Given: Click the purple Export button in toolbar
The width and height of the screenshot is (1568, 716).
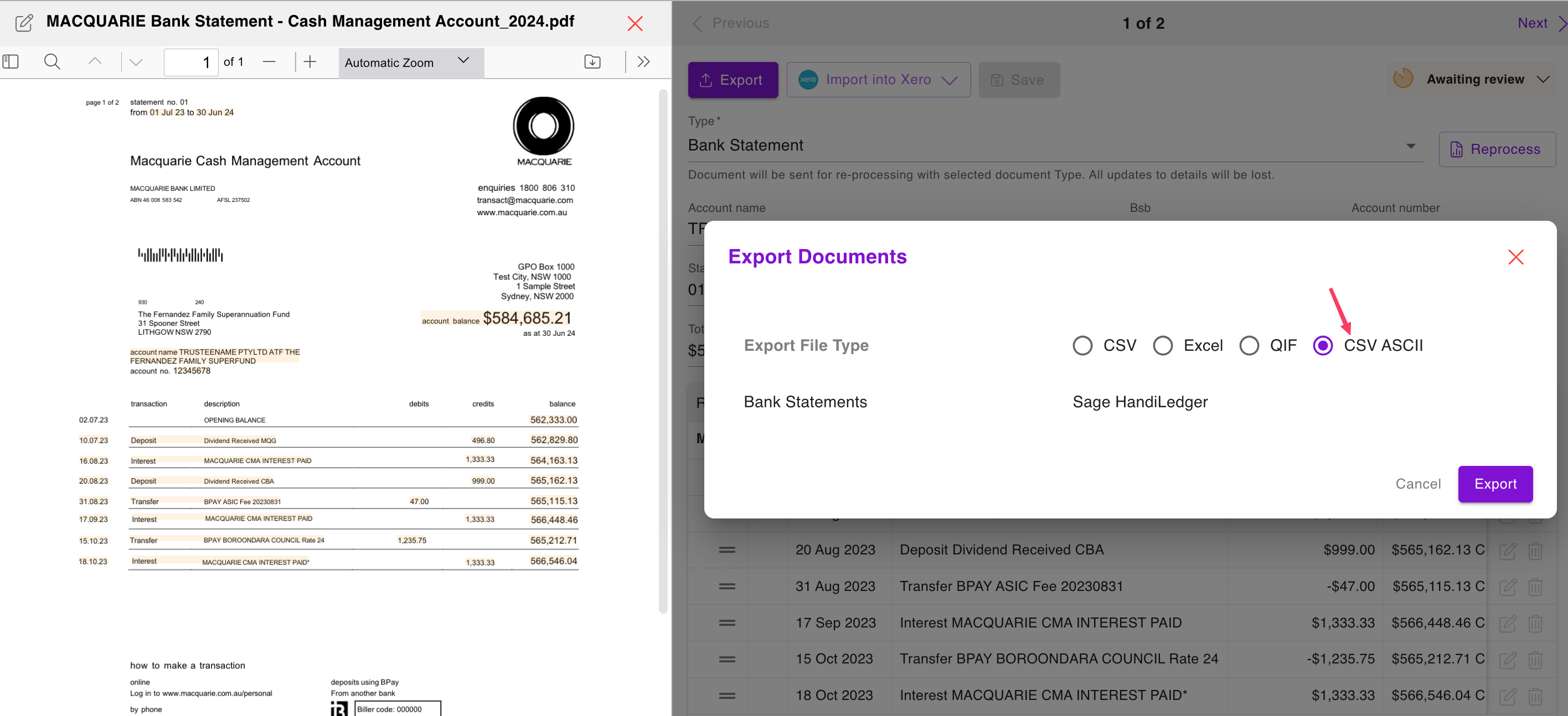Looking at the screenshot, I should click(733, 80).
